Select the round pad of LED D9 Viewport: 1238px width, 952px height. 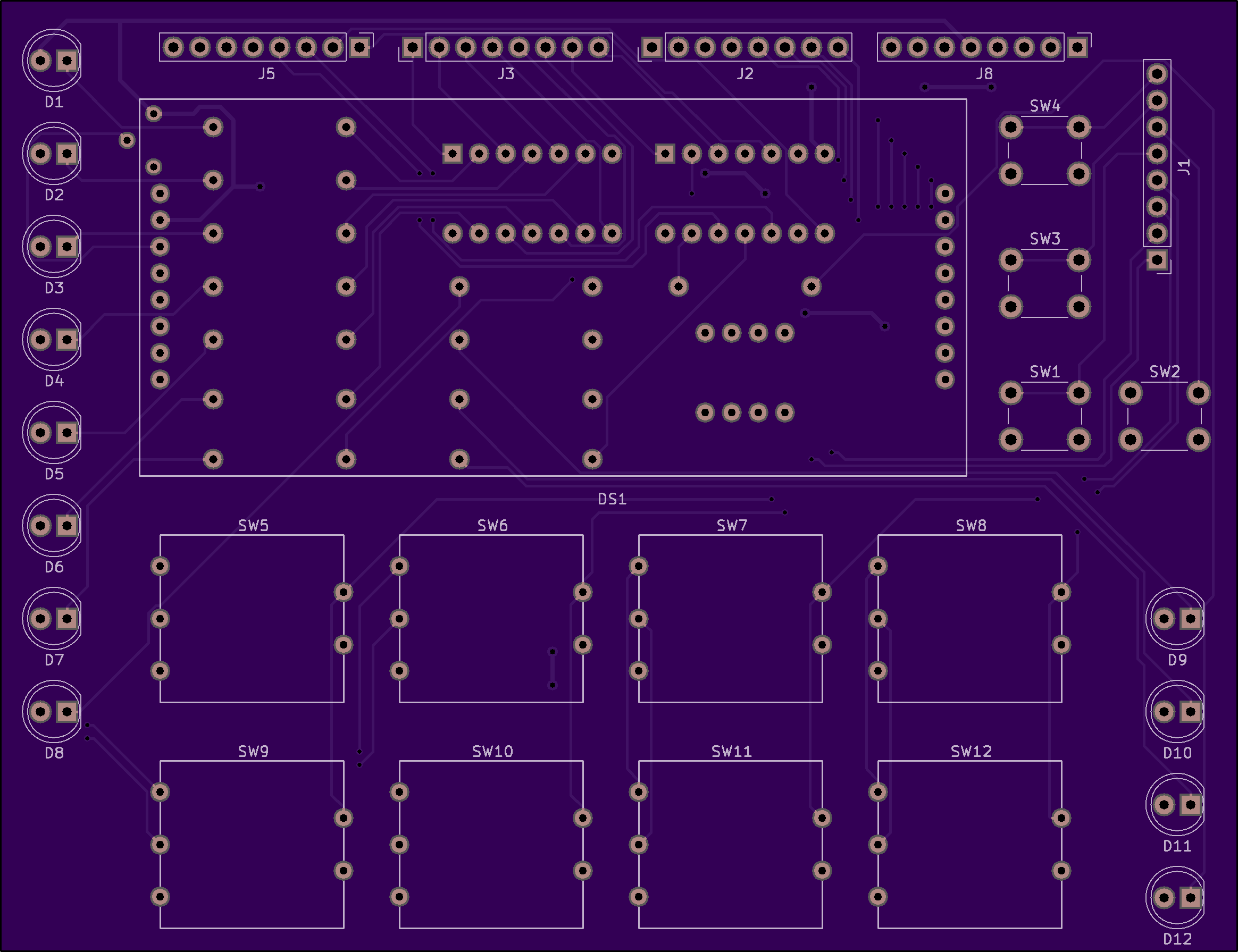click(1164, 619)
